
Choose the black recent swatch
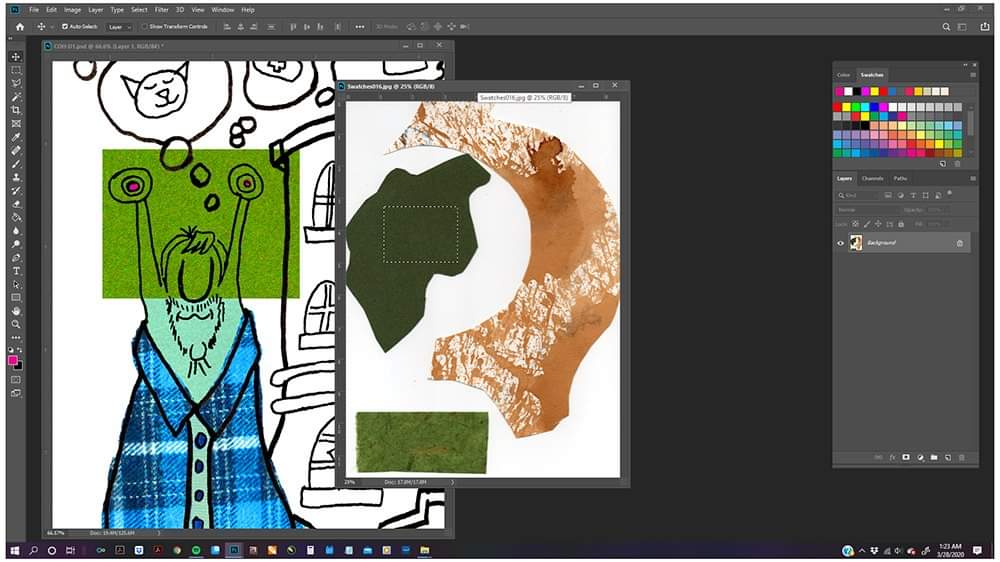coord(857,92)
